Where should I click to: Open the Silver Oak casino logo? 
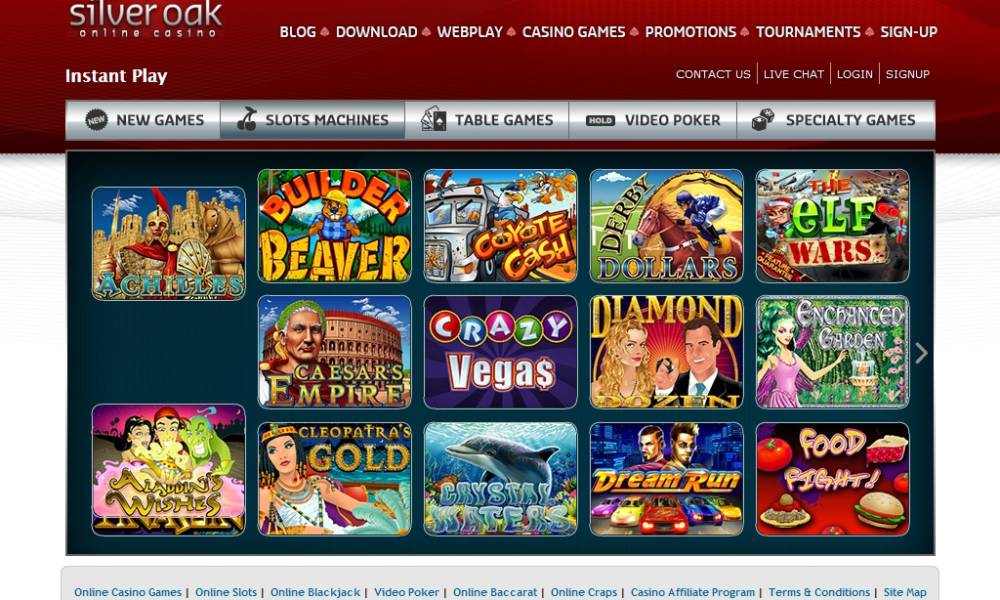point(146,19)
